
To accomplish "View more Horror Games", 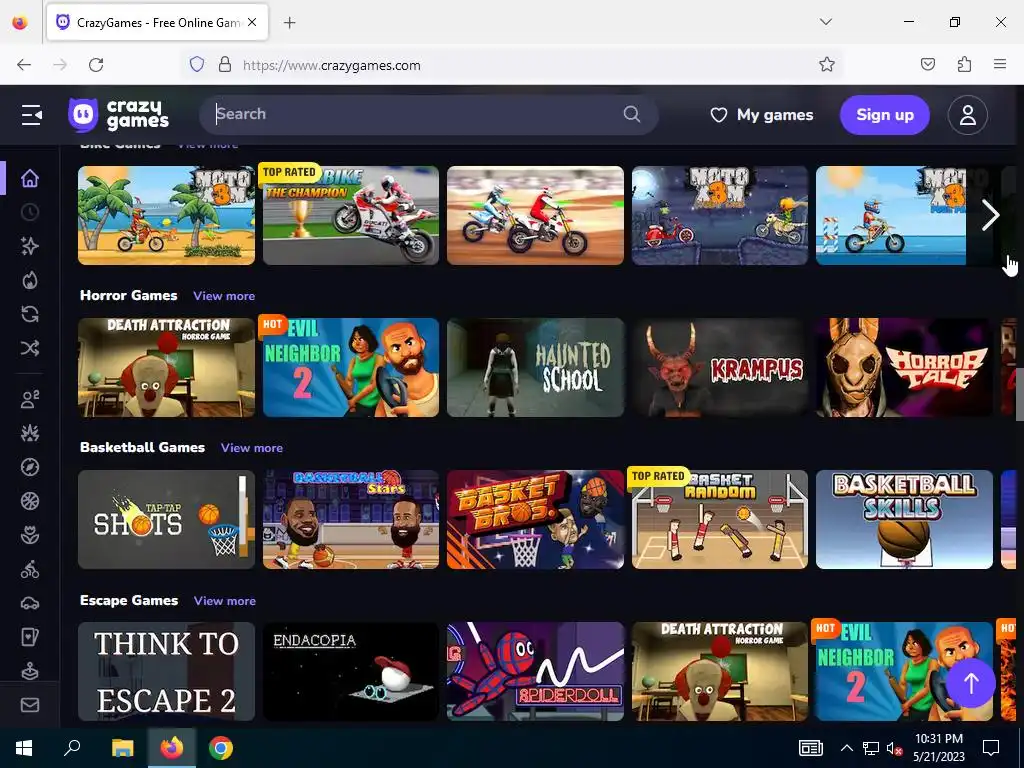I will point(224,296).
